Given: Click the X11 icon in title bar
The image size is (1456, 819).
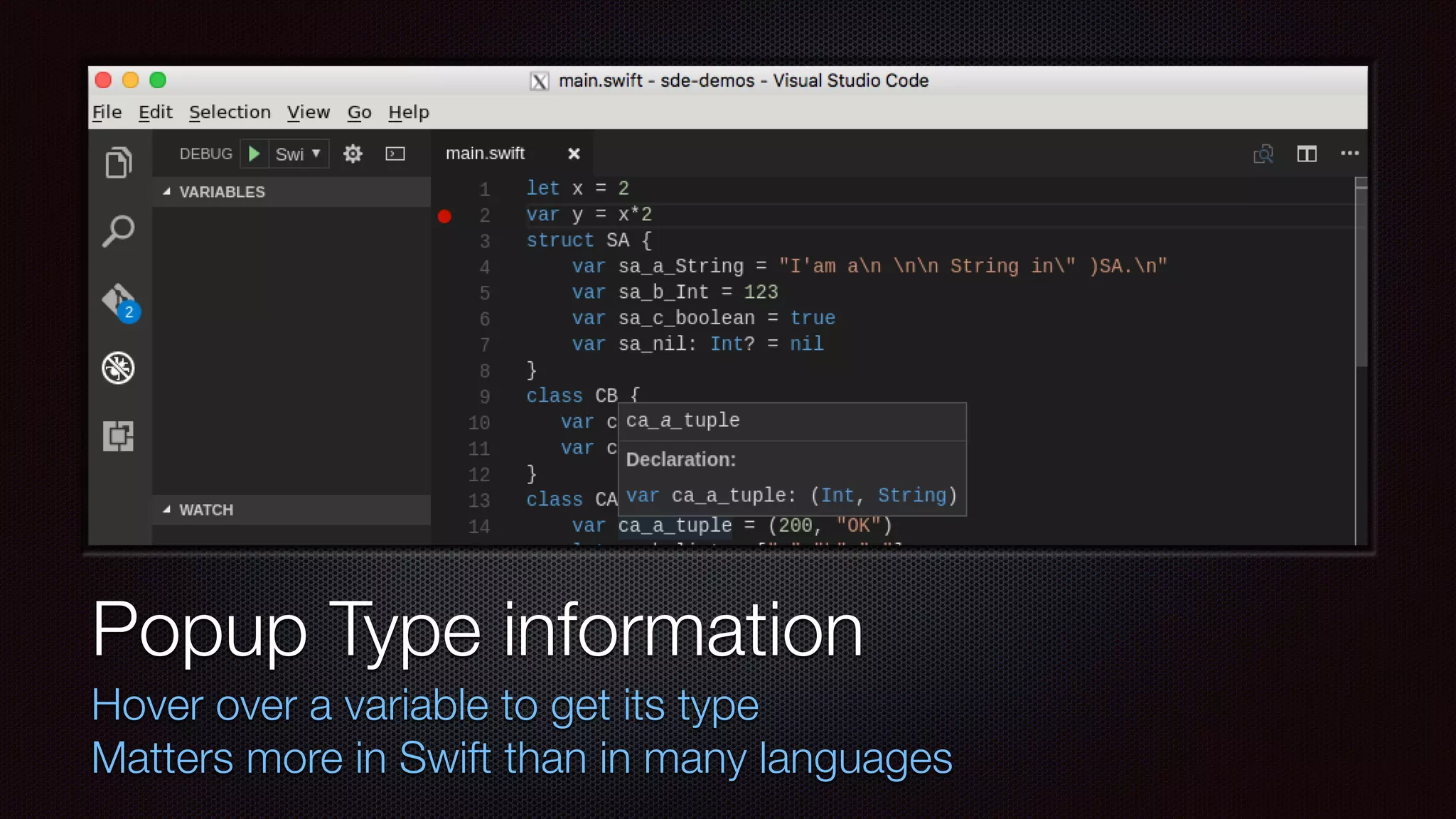Looking at the screenshot, I should pos(540,81).
